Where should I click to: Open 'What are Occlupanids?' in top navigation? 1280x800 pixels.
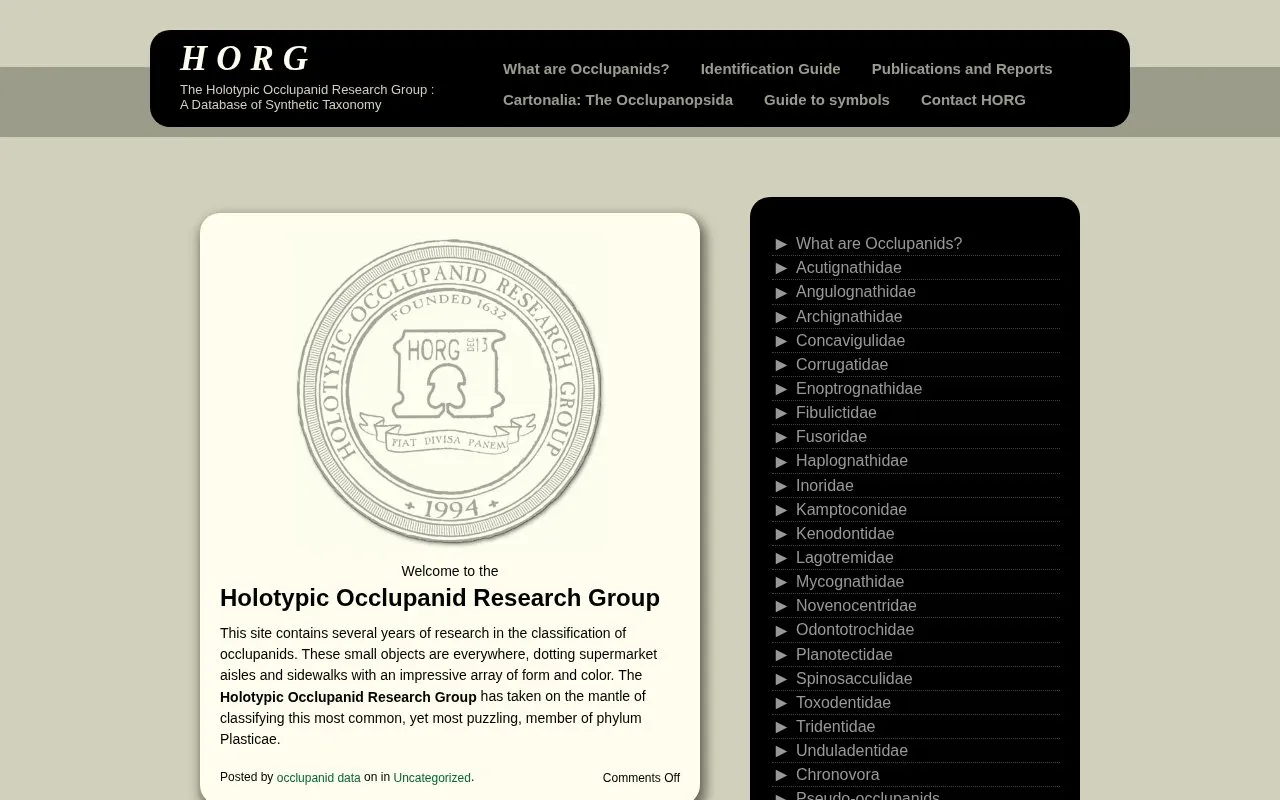coord(586,69)
